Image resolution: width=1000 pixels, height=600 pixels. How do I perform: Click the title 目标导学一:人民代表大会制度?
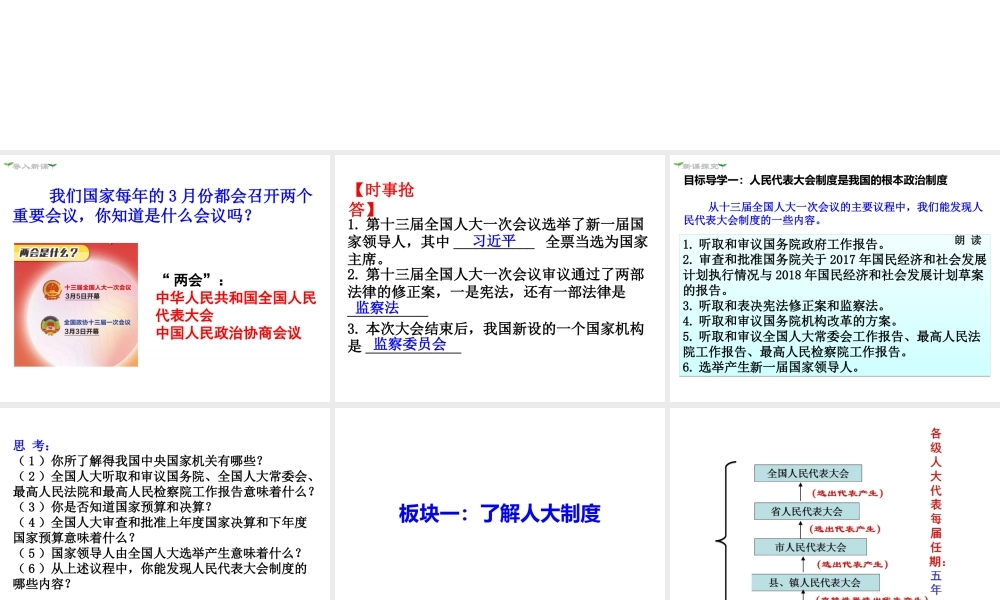pyautogui.click(x=815, y=180)
